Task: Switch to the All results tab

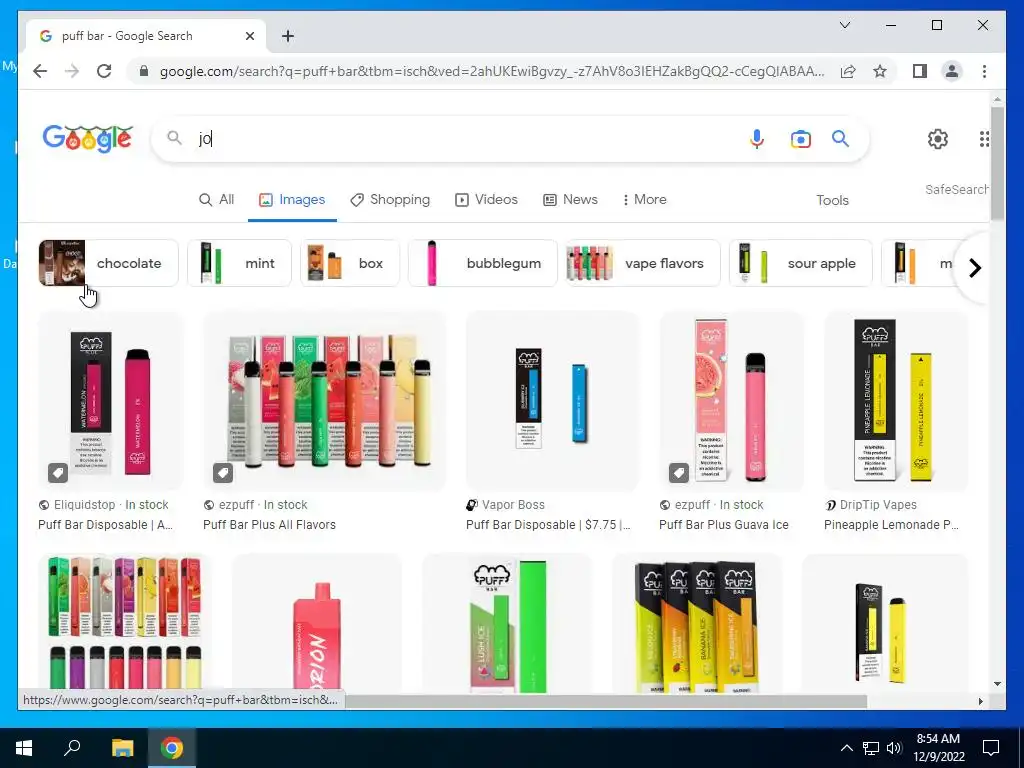Action: coord(216,199)
